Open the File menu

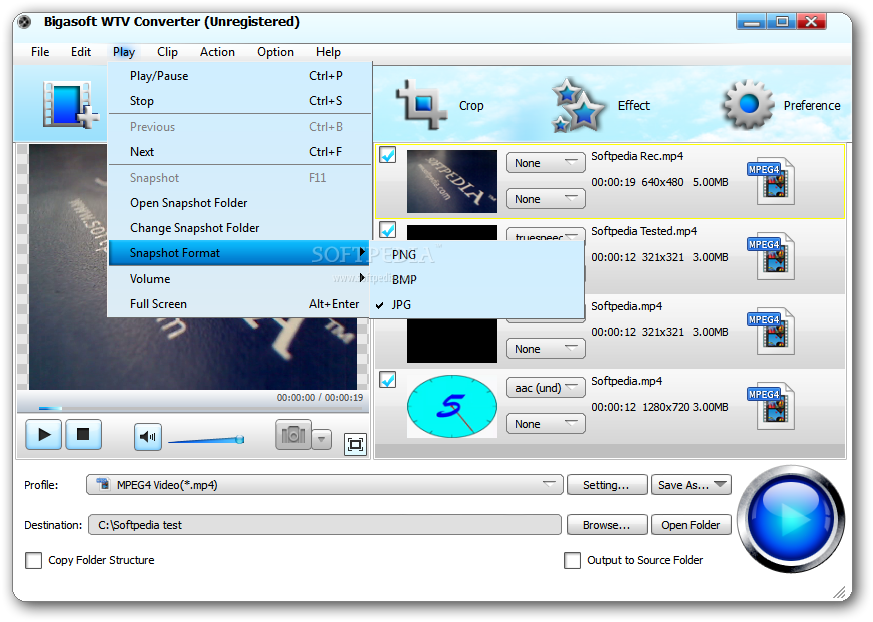[x=40, y=52]
